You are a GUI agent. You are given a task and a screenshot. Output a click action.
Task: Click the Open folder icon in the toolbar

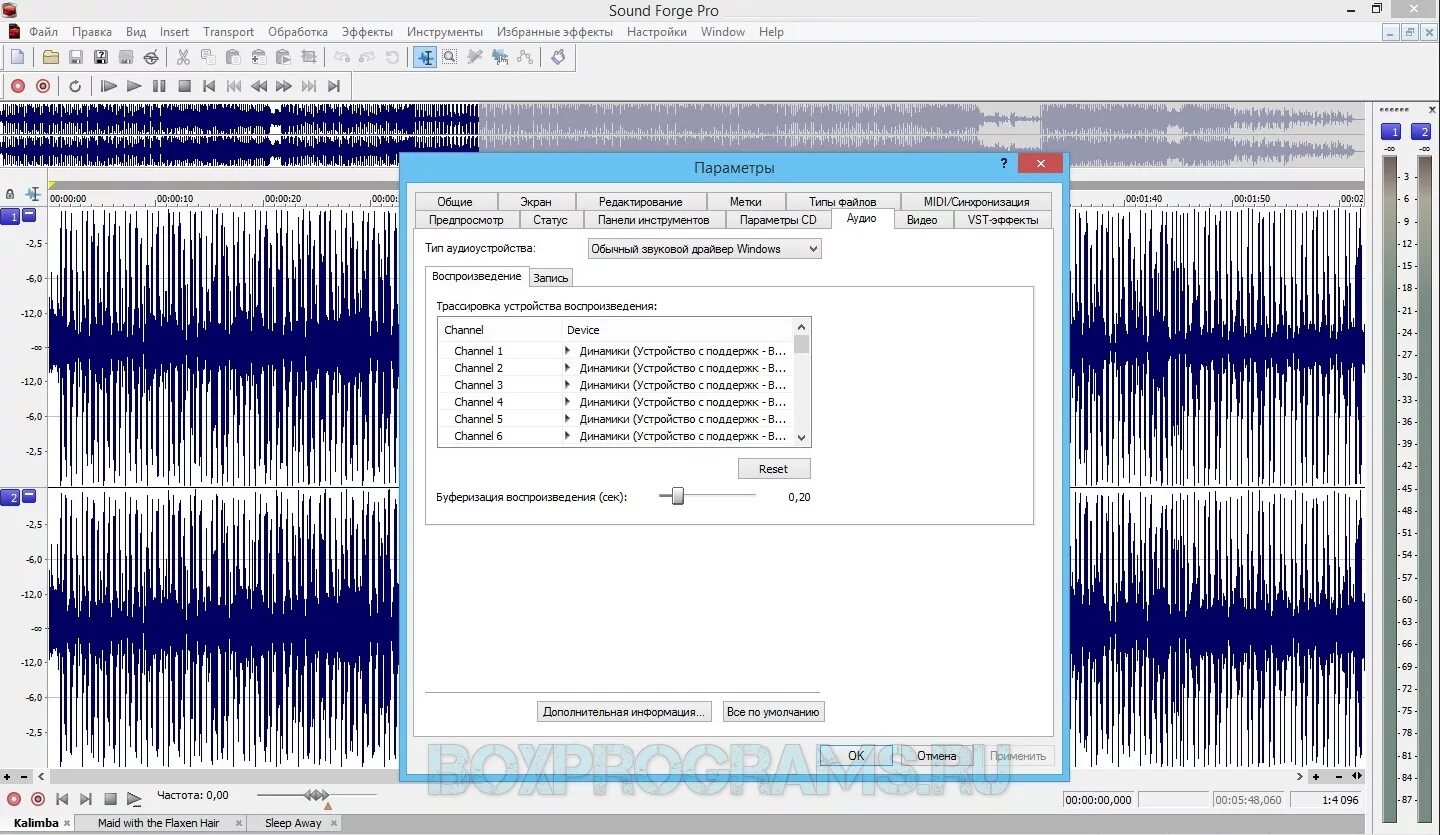coord(50,57)
